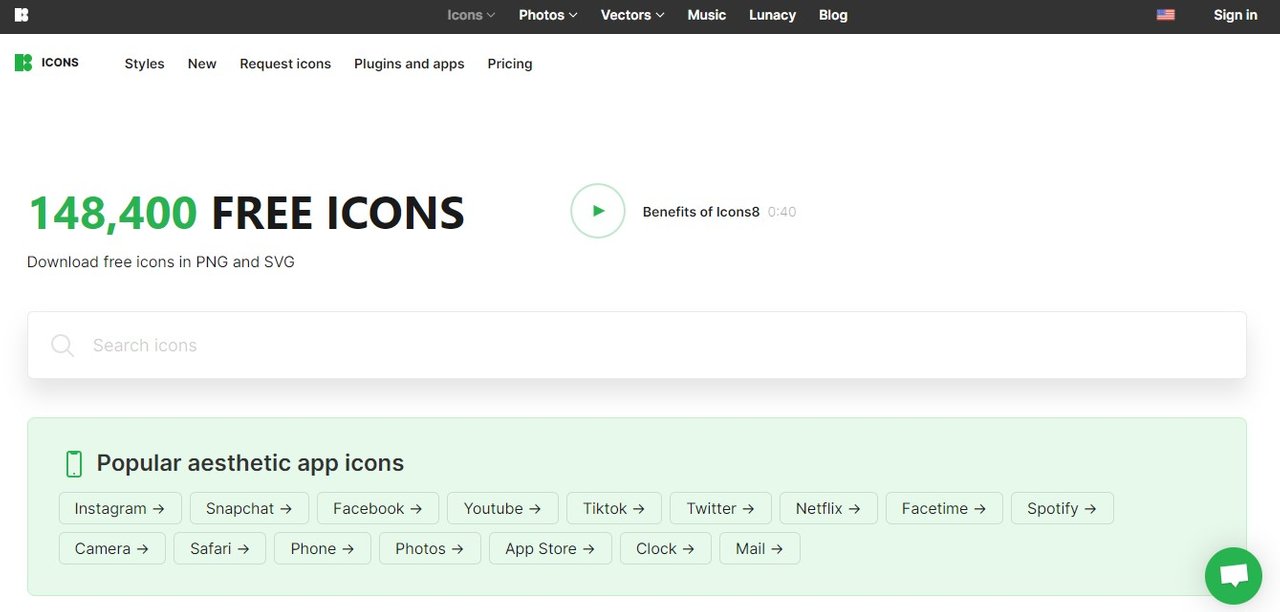
Task: Select the Mail tag
Action: coord(759,548)
